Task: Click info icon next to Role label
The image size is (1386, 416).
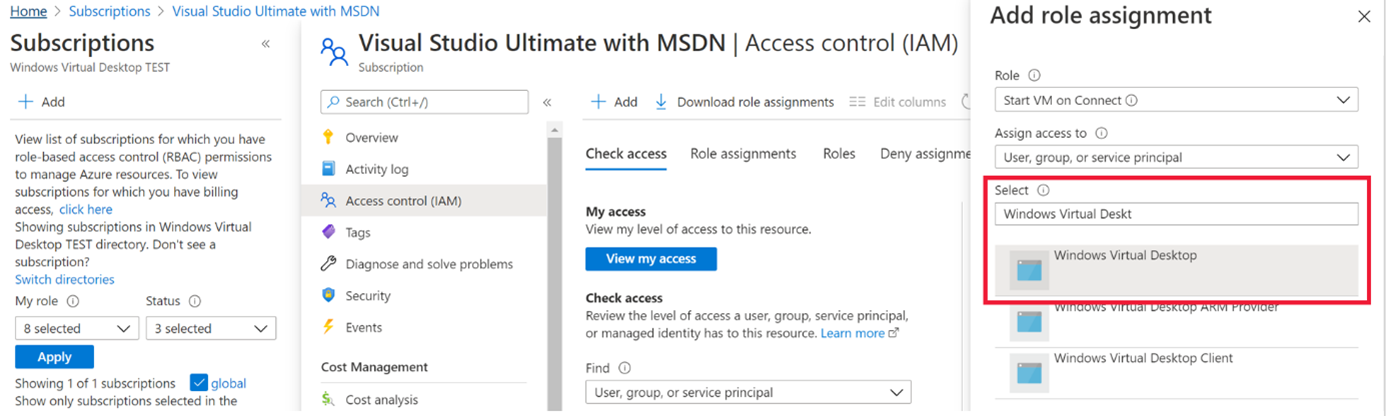Action: point(1034,76)
